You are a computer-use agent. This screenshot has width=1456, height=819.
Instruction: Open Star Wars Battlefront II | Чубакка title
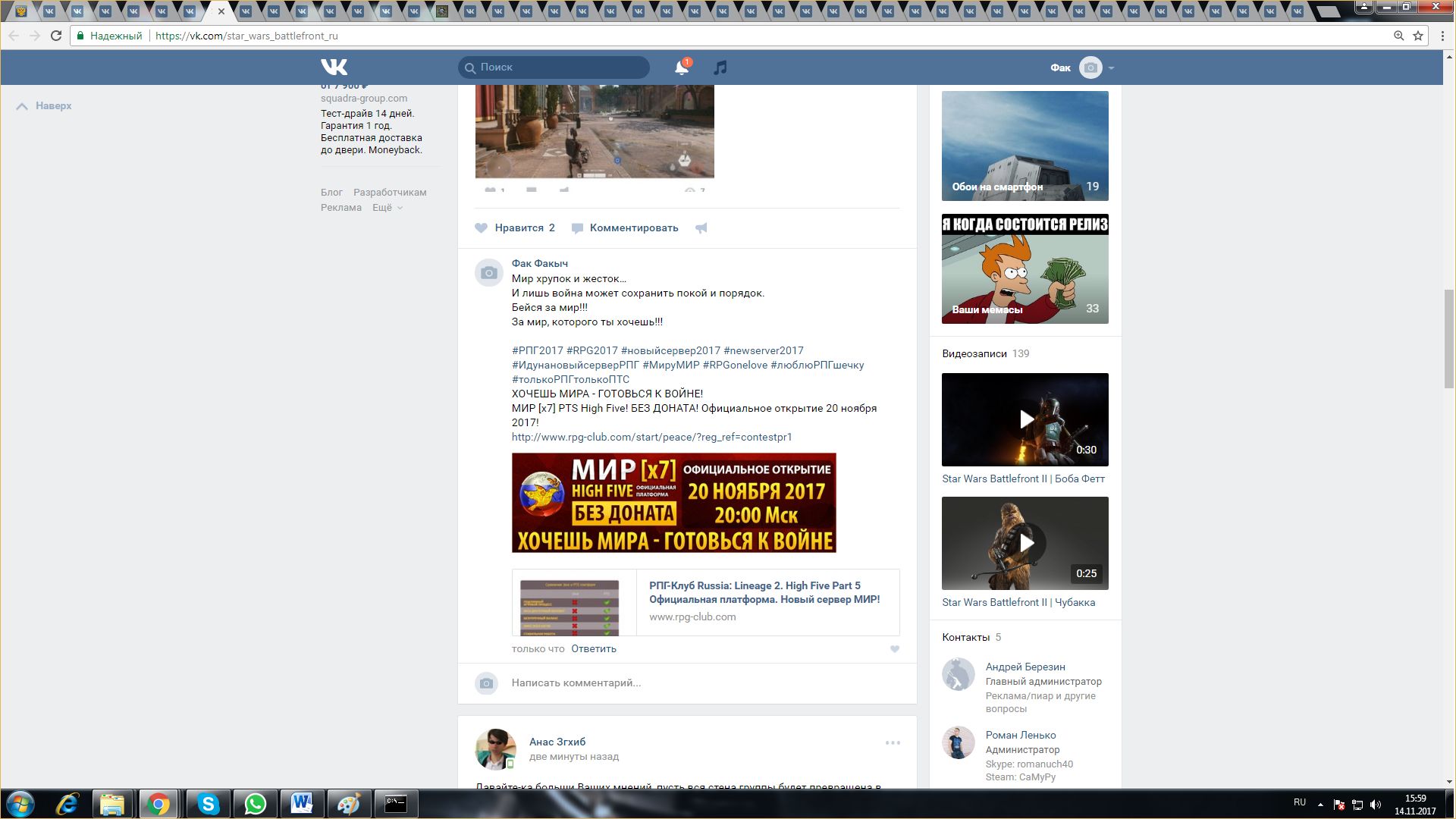coord(1018,602)
